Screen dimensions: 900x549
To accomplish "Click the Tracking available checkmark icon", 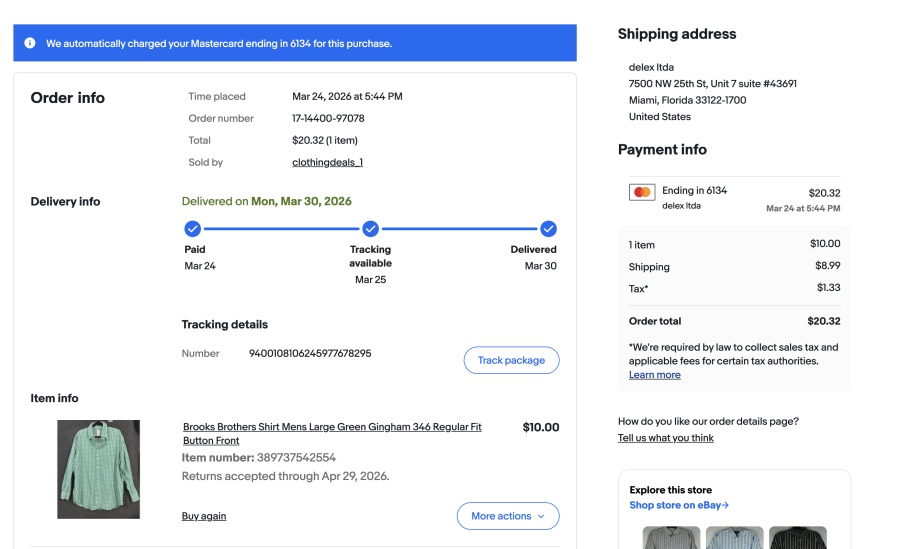I will (x=370, y=229).
